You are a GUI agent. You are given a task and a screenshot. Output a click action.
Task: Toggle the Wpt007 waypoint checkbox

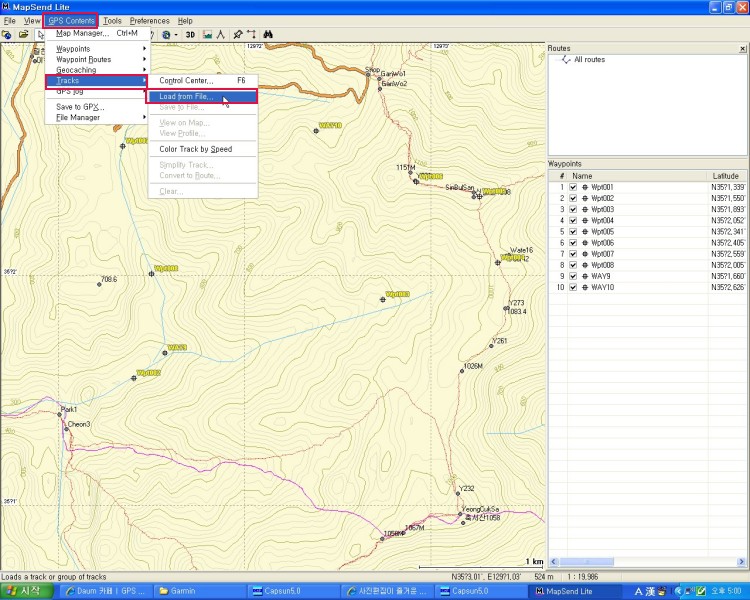click(x=573, y=254)
